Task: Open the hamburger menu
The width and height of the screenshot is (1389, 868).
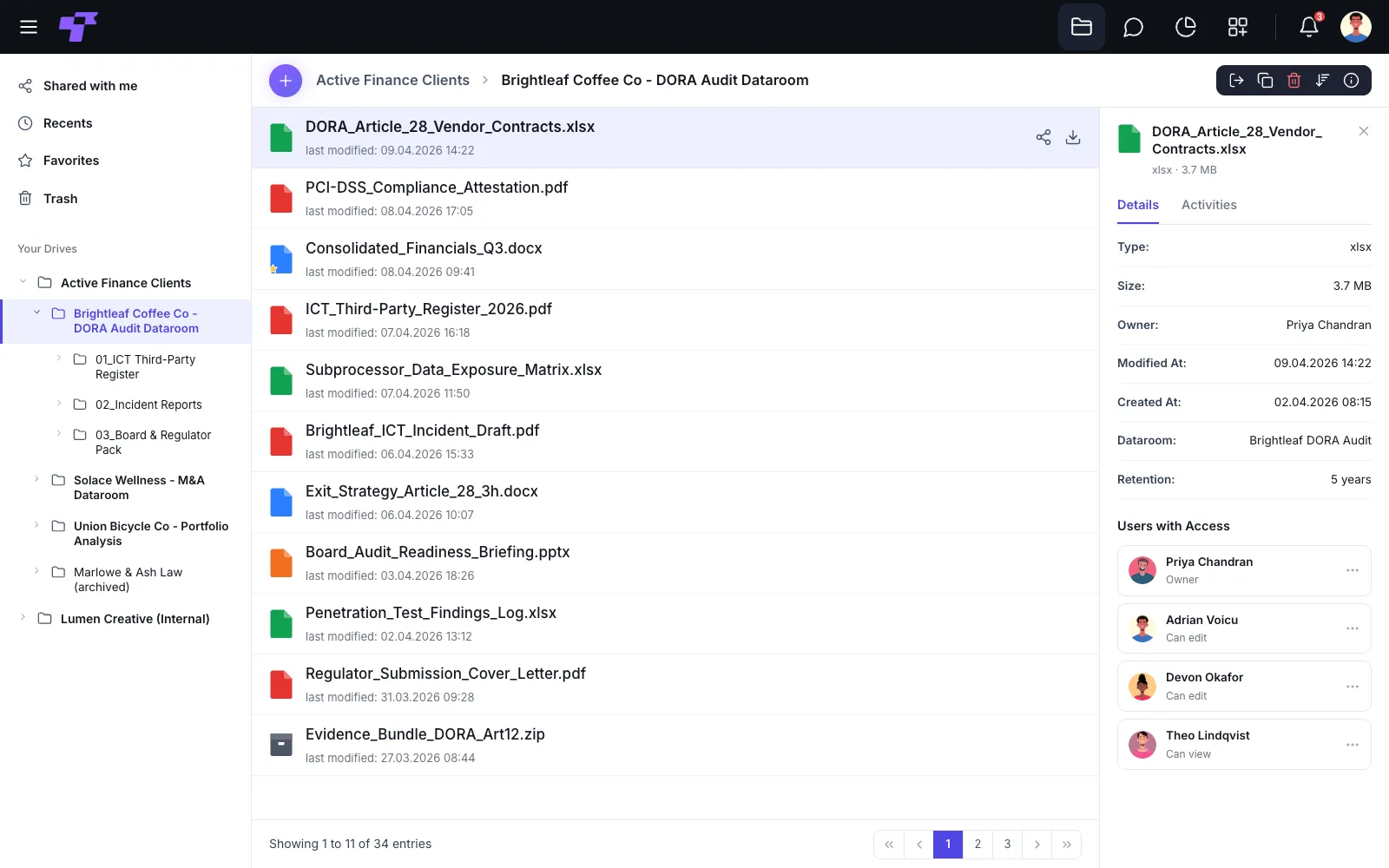Action: point(29,27)
